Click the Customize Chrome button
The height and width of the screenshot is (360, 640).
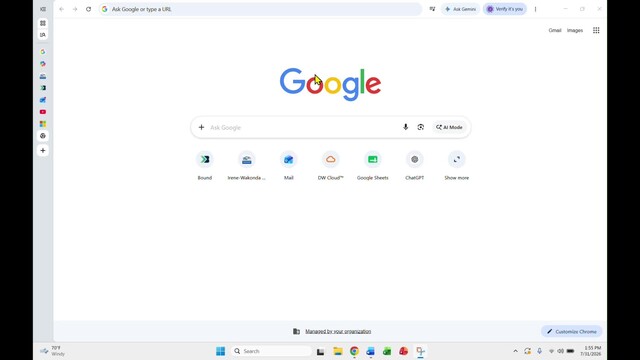point(571,331)
